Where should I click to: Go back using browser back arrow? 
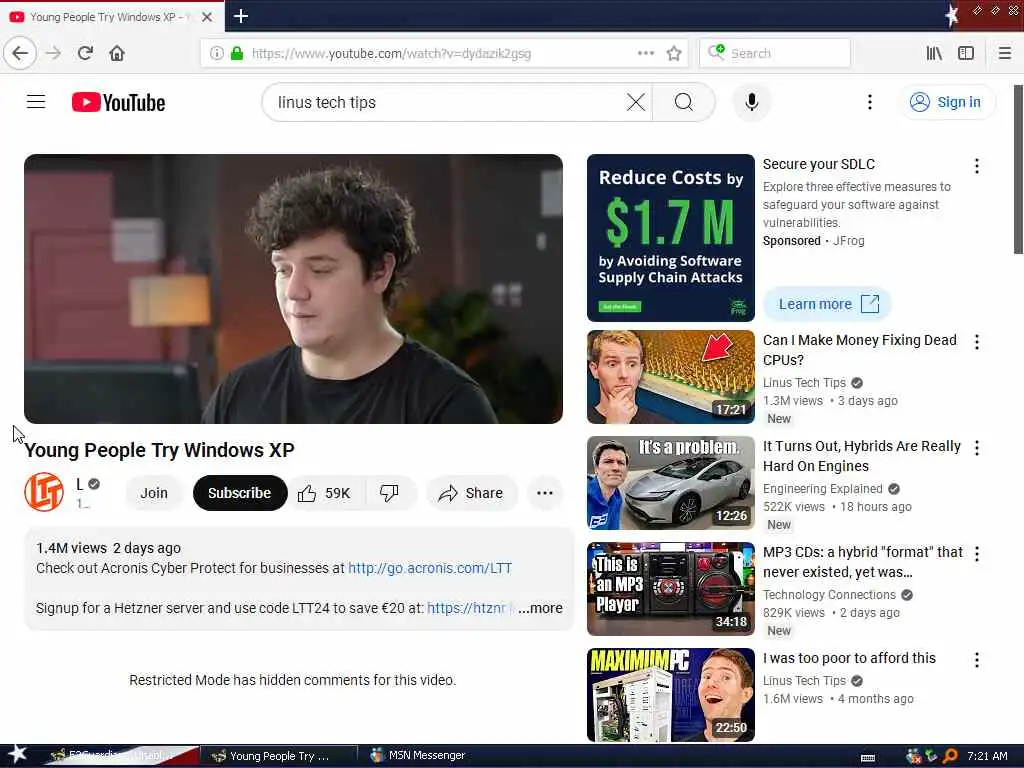pos(20,53)
